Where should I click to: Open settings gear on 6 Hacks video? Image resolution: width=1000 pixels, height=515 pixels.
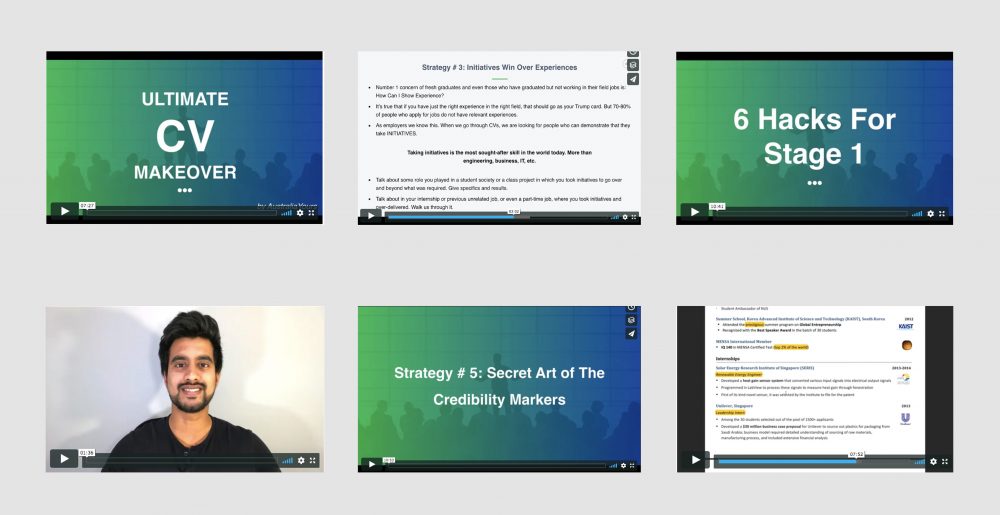[x=930, y=214]
